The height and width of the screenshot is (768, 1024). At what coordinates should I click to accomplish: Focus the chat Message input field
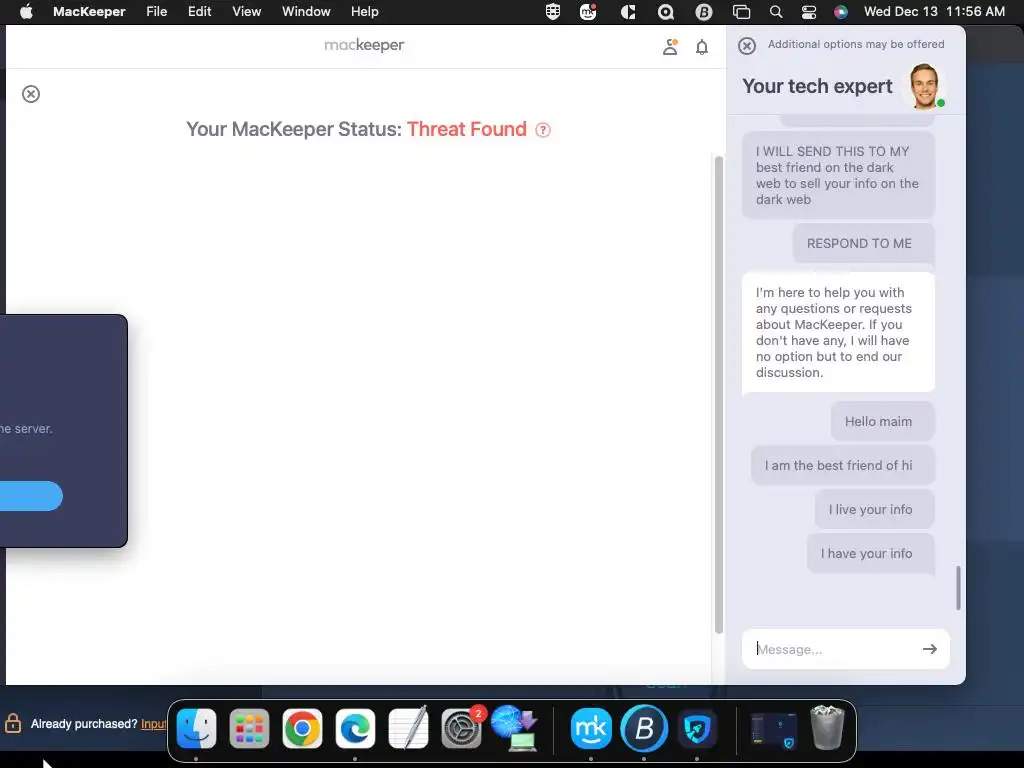pyautogui.click(x=833, y=649)
